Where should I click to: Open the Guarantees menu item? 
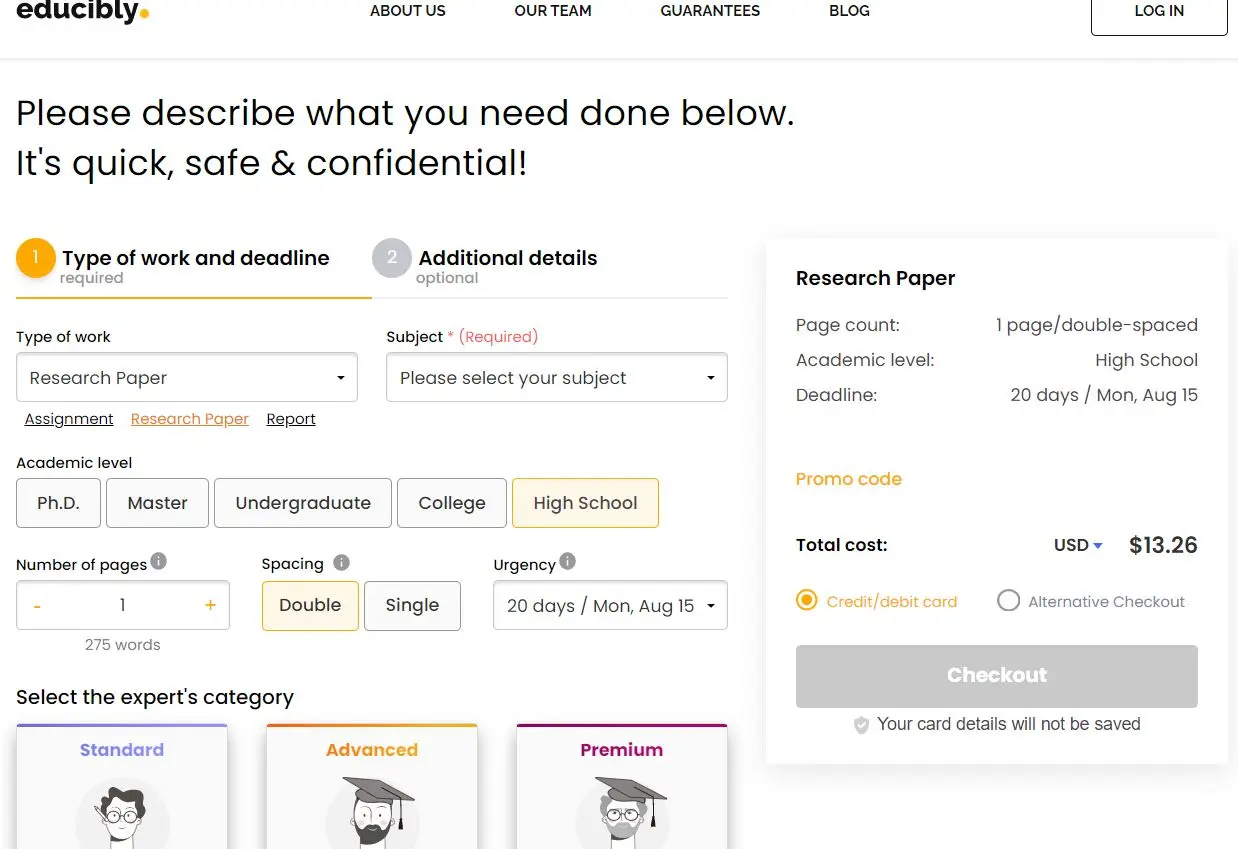(710, 11)
